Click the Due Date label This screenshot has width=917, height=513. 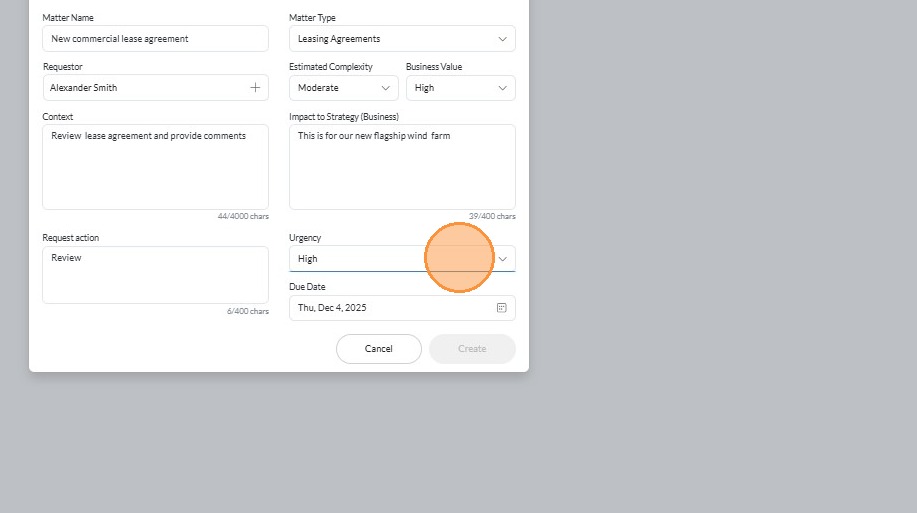[x=307, y=287]
